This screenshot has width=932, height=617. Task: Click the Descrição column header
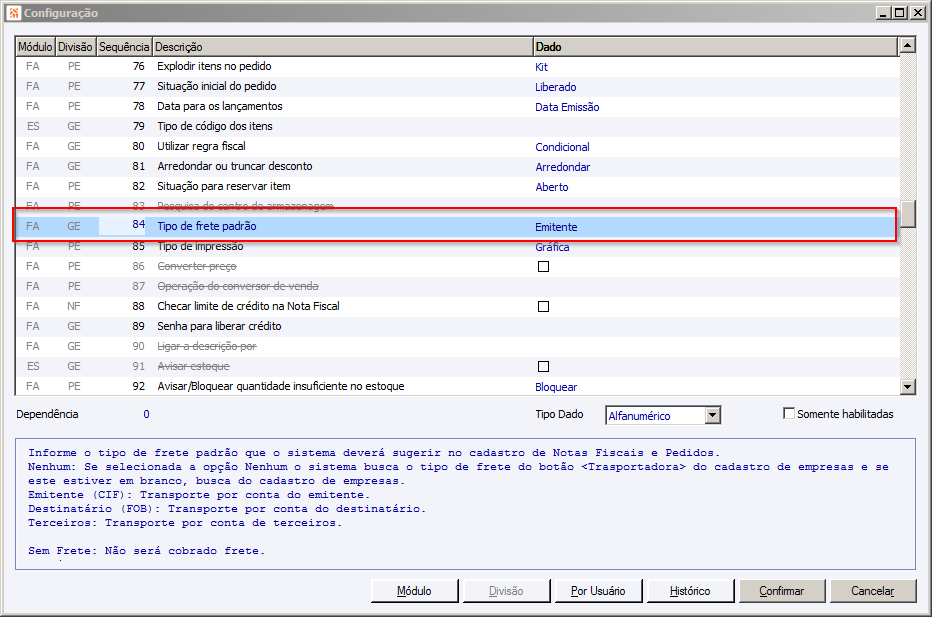click(342, 46)
